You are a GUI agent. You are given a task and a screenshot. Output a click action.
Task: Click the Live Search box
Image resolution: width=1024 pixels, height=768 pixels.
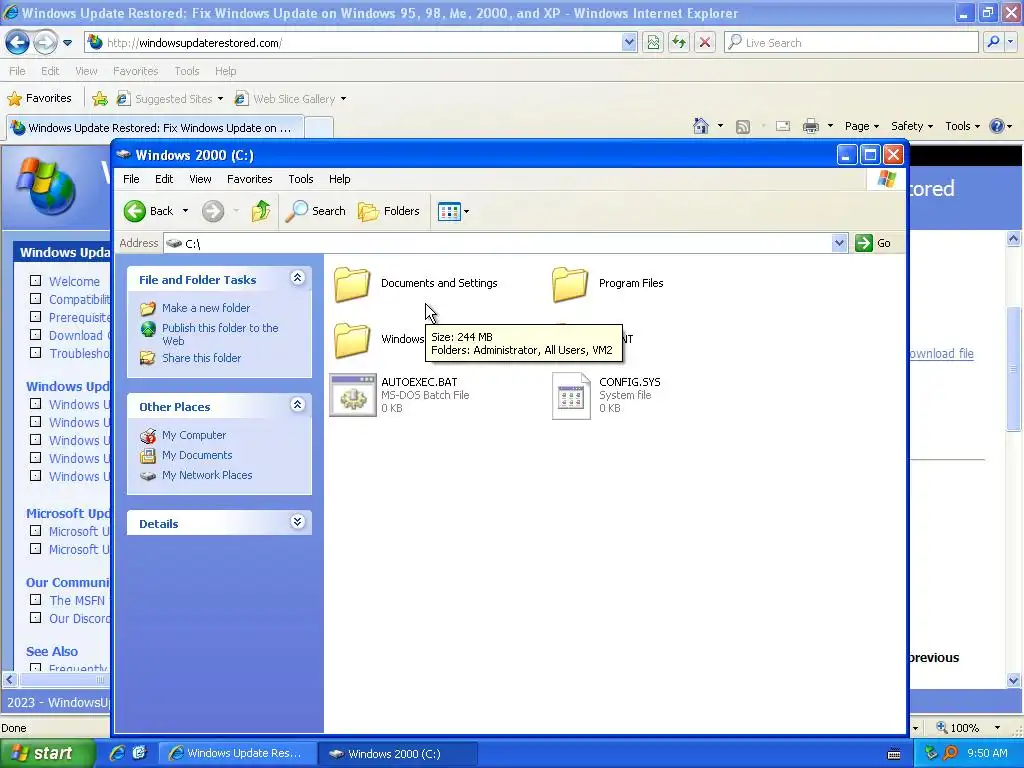[852, 42]
